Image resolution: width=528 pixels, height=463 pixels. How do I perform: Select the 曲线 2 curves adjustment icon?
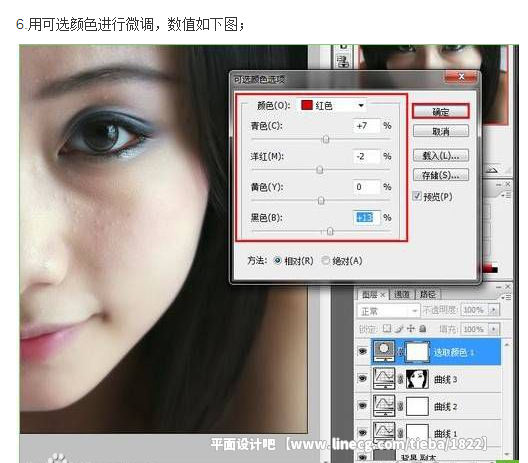pyautogui.click(x=384, y=405)
